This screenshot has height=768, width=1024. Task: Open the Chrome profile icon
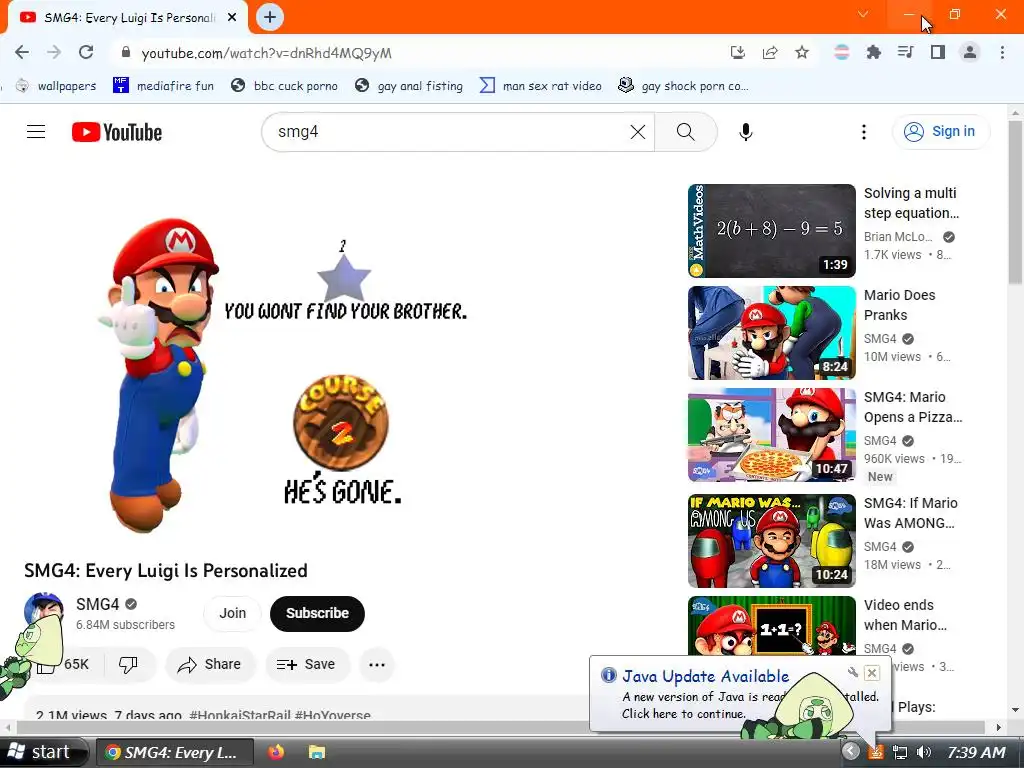pos(970,53)
